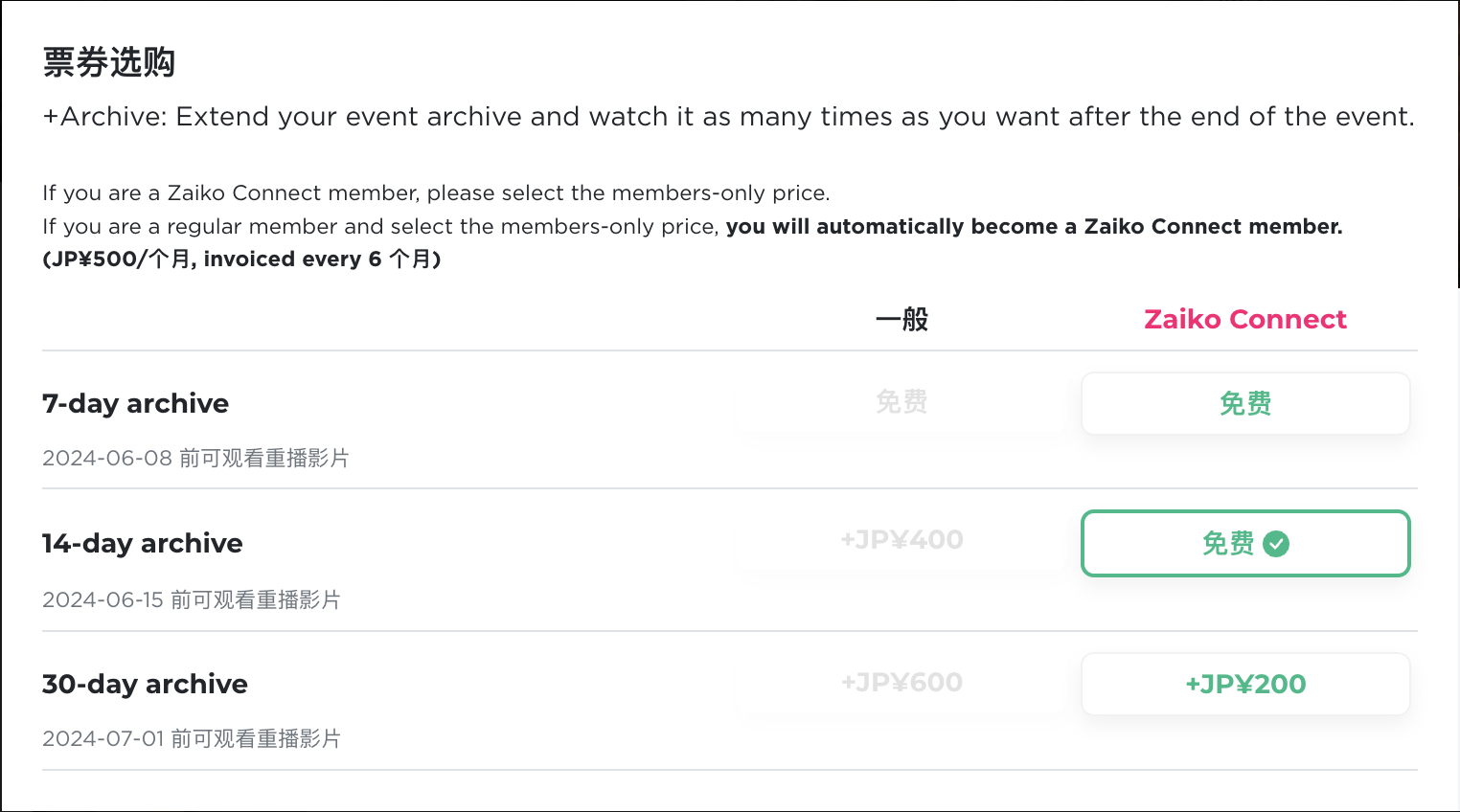The width and height of the screenshot is (1460, 812).
Task: Select the general free 7-day archive price
Action: [901, 401]
